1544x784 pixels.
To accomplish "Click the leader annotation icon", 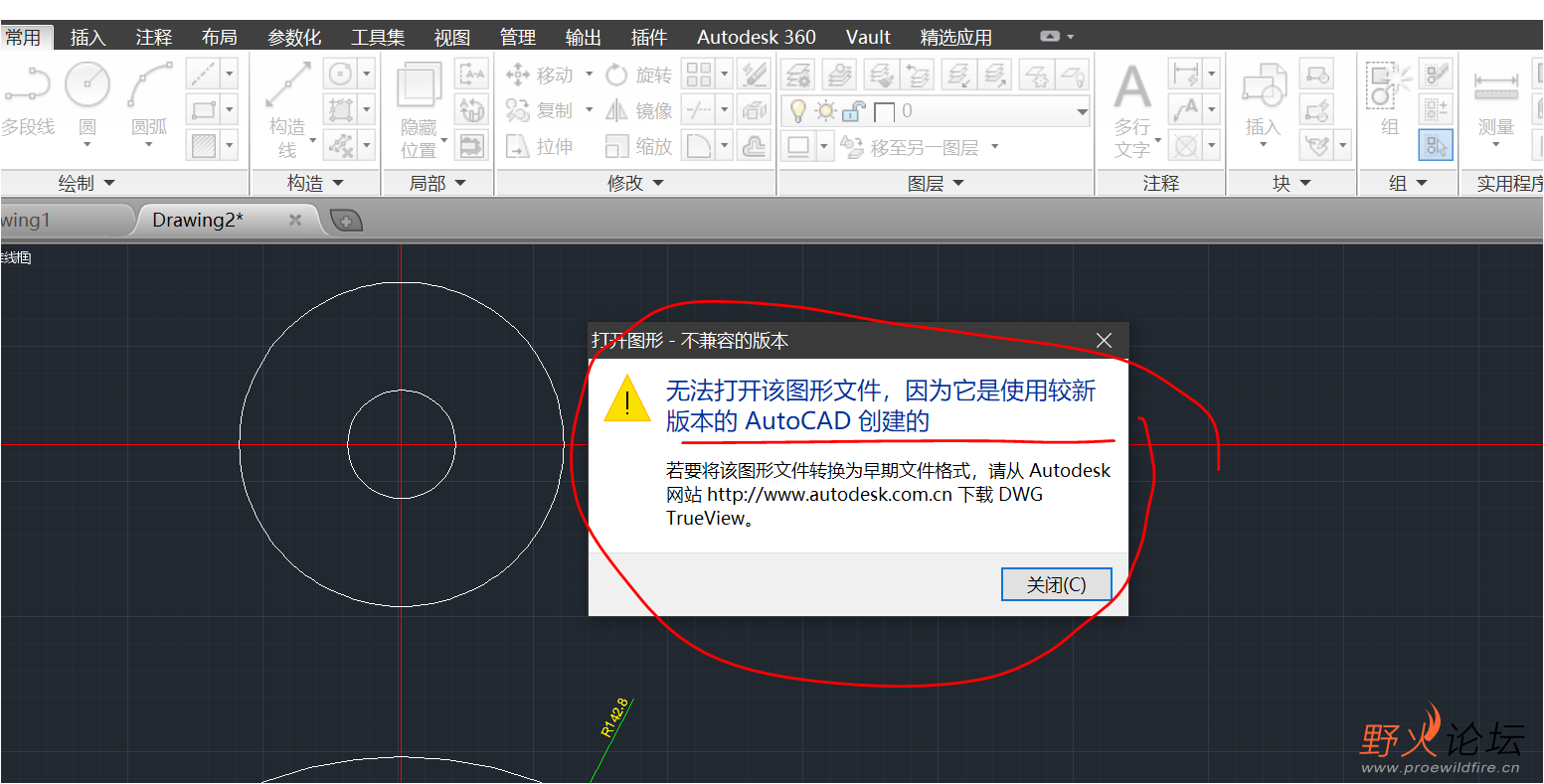I will [x=1186, y=110].
